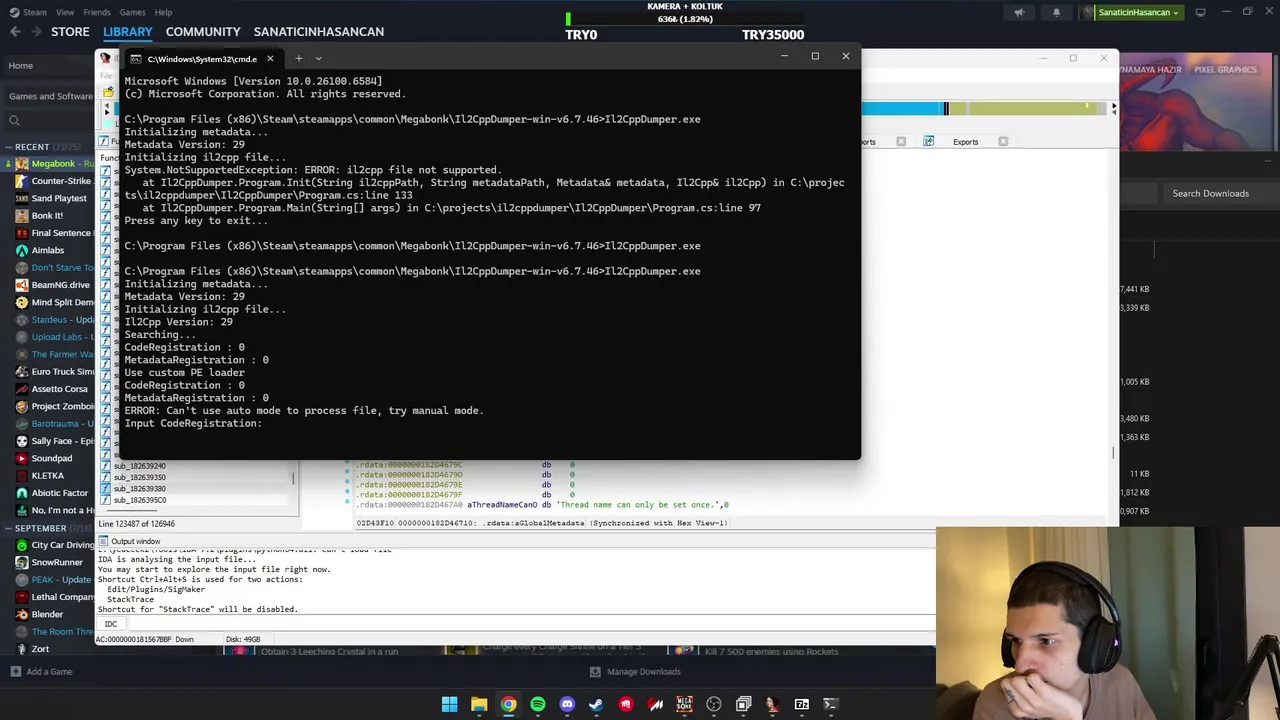Open Steam announcements megaphone icon
This screenshot has width=1280, height=720.
(1019, 12)
